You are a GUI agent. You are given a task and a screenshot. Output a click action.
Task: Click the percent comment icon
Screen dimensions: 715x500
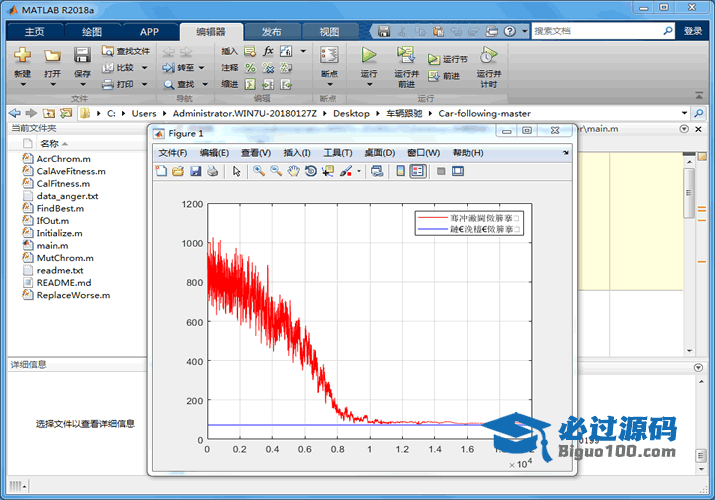tap(250, 68)
